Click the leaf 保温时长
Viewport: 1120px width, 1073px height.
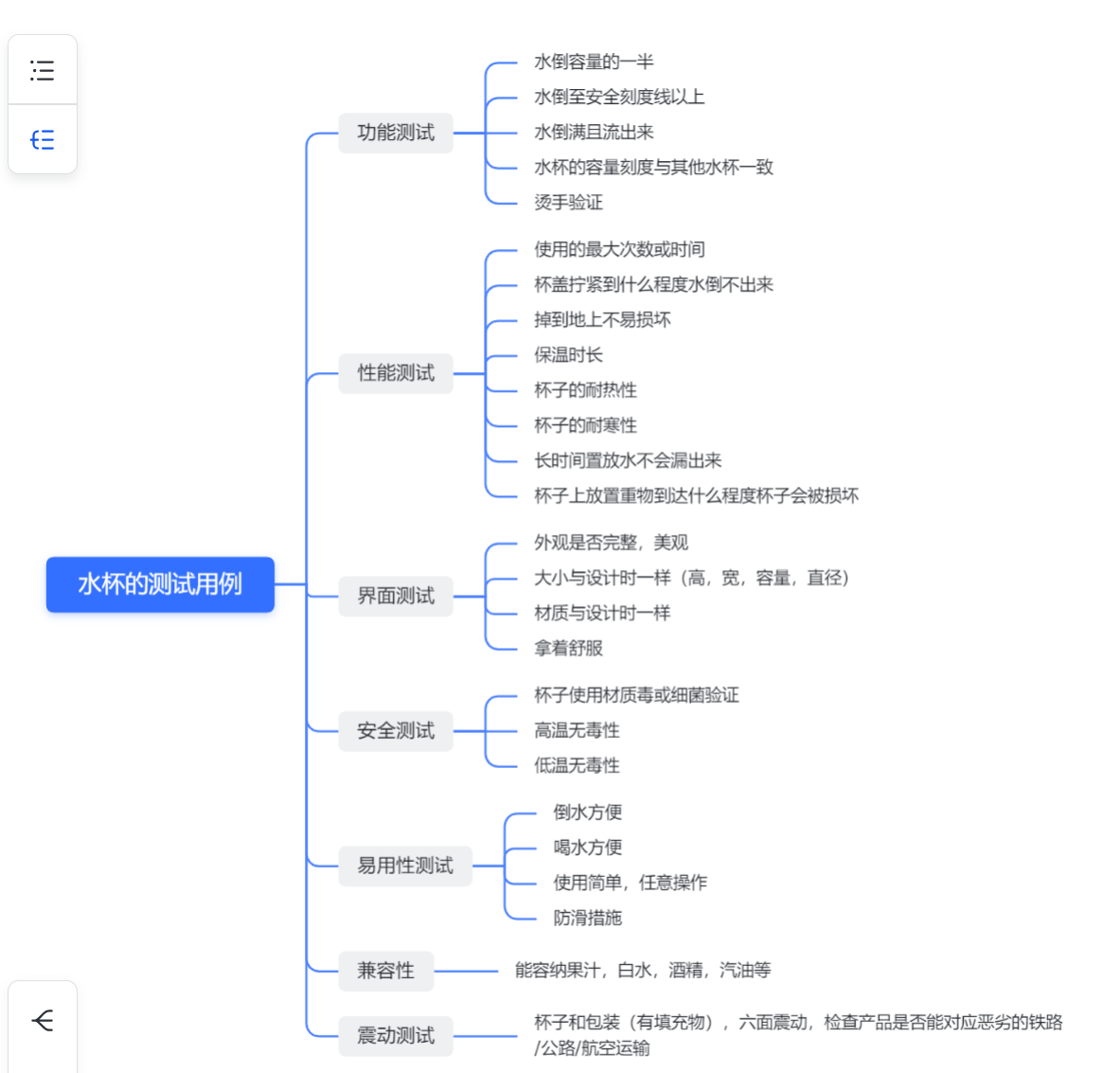[x=569, y=355]
